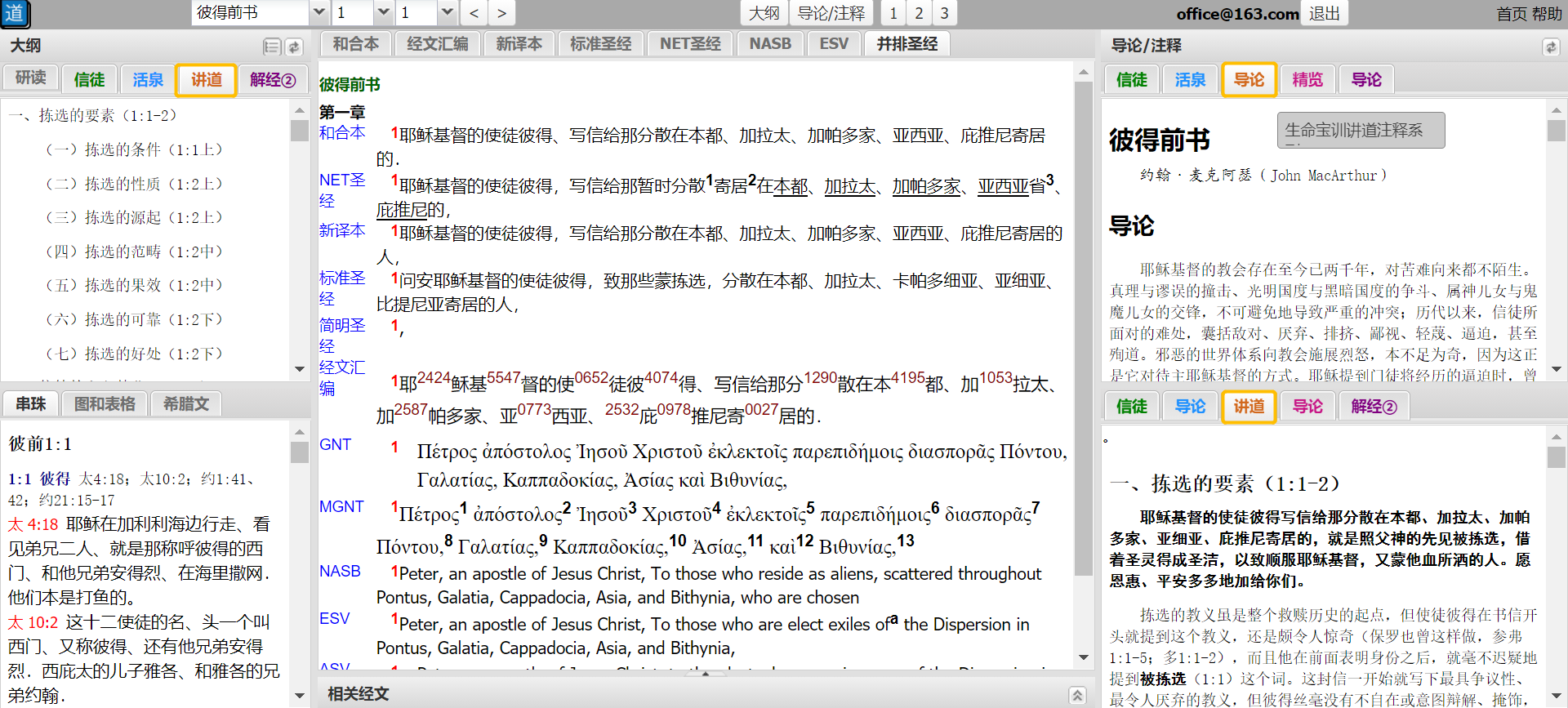
Task: Click the swap icon in 大纲 panel header
Action: click(x=295, y=47)
